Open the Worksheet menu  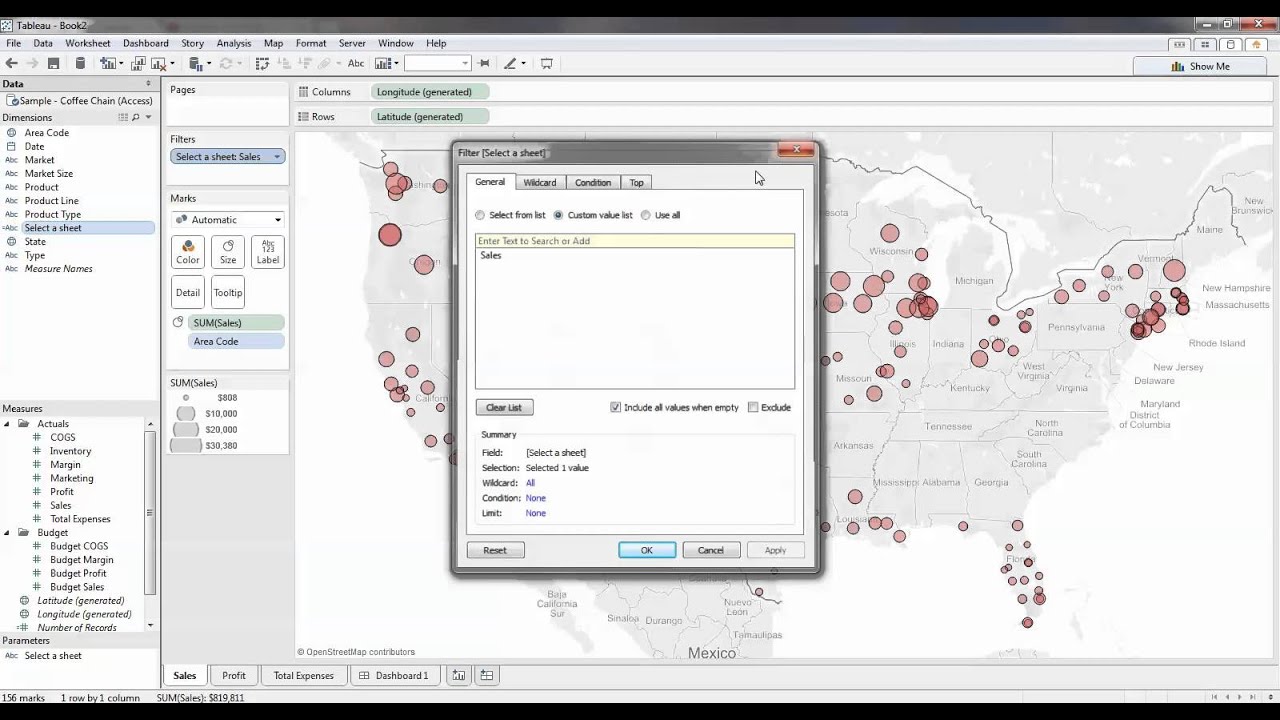[88, 43]
